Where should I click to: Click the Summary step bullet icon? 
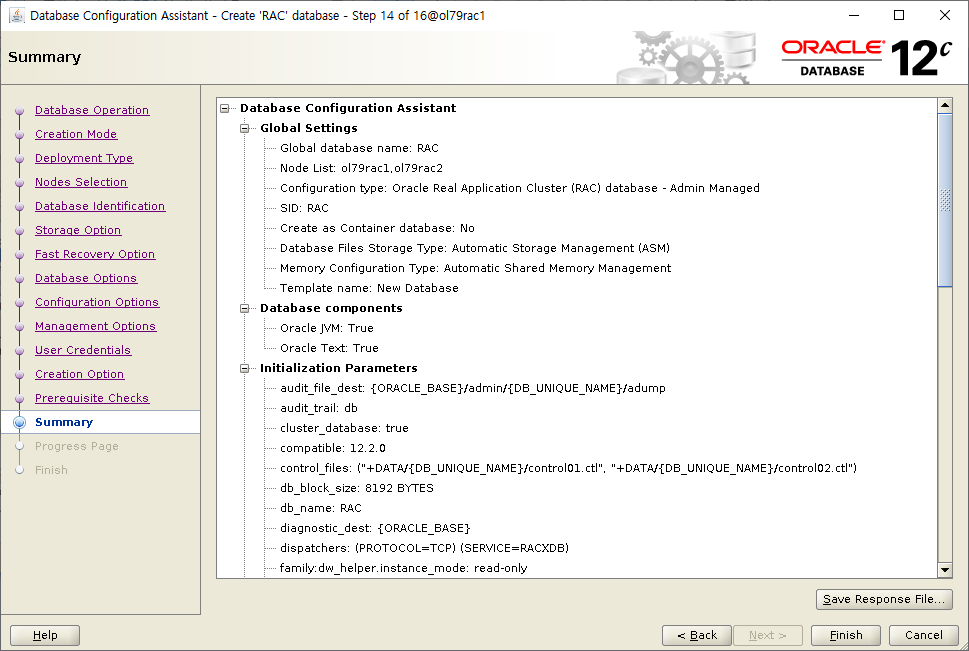[x=20, y=422]
